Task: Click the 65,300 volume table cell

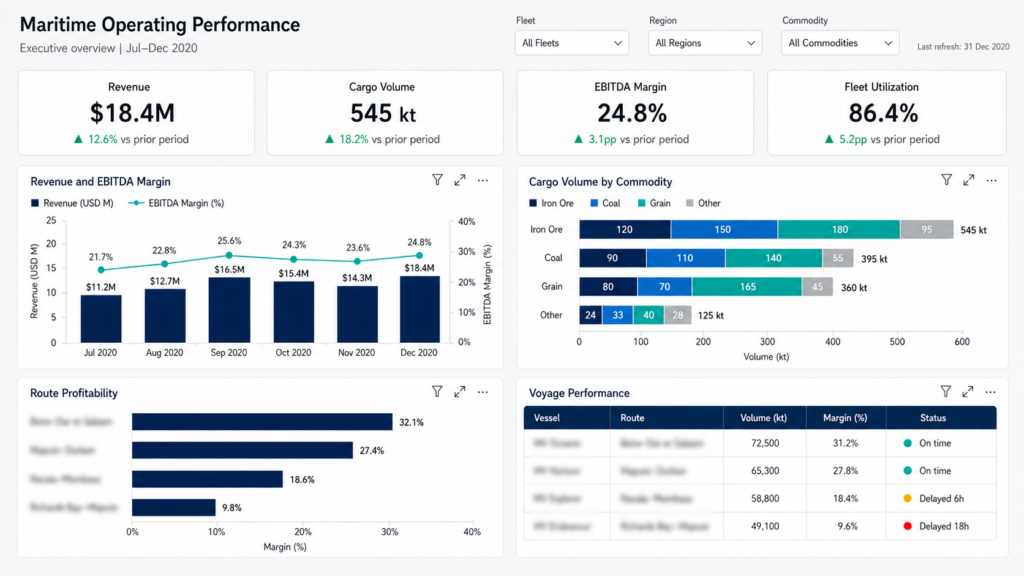Action: [x=765, y=470]
